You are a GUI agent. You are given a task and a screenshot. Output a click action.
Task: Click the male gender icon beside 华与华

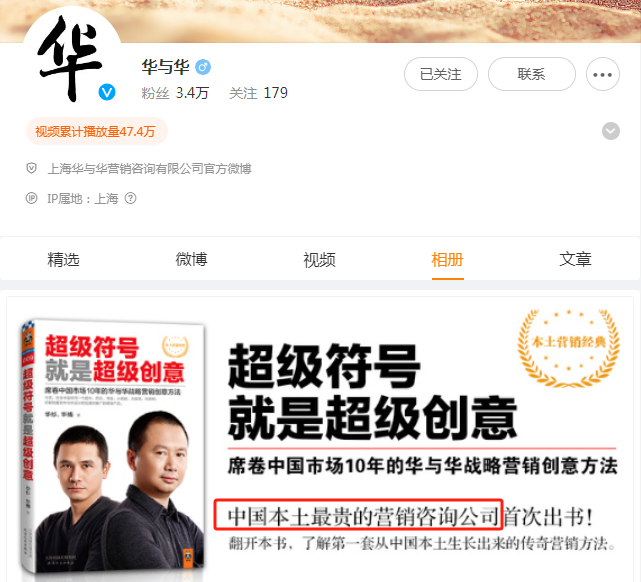click(203, 67)
